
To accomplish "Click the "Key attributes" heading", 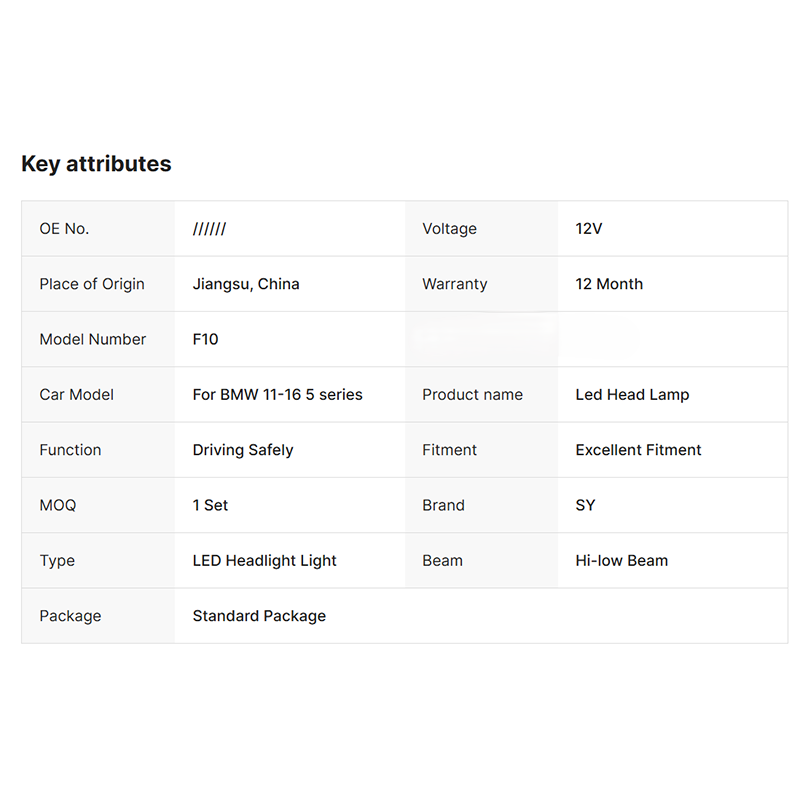I will [x=96, y=164].
